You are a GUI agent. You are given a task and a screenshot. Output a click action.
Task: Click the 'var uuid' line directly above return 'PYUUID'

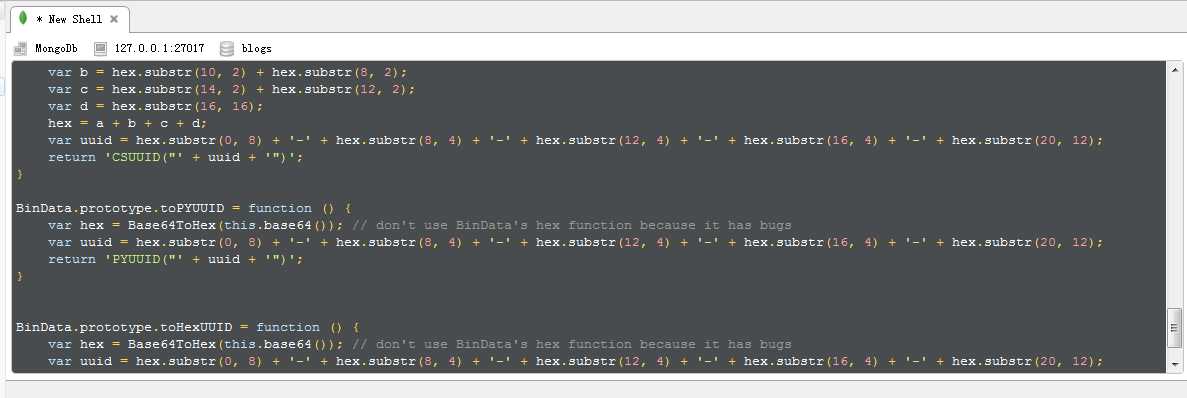(575, 242)
